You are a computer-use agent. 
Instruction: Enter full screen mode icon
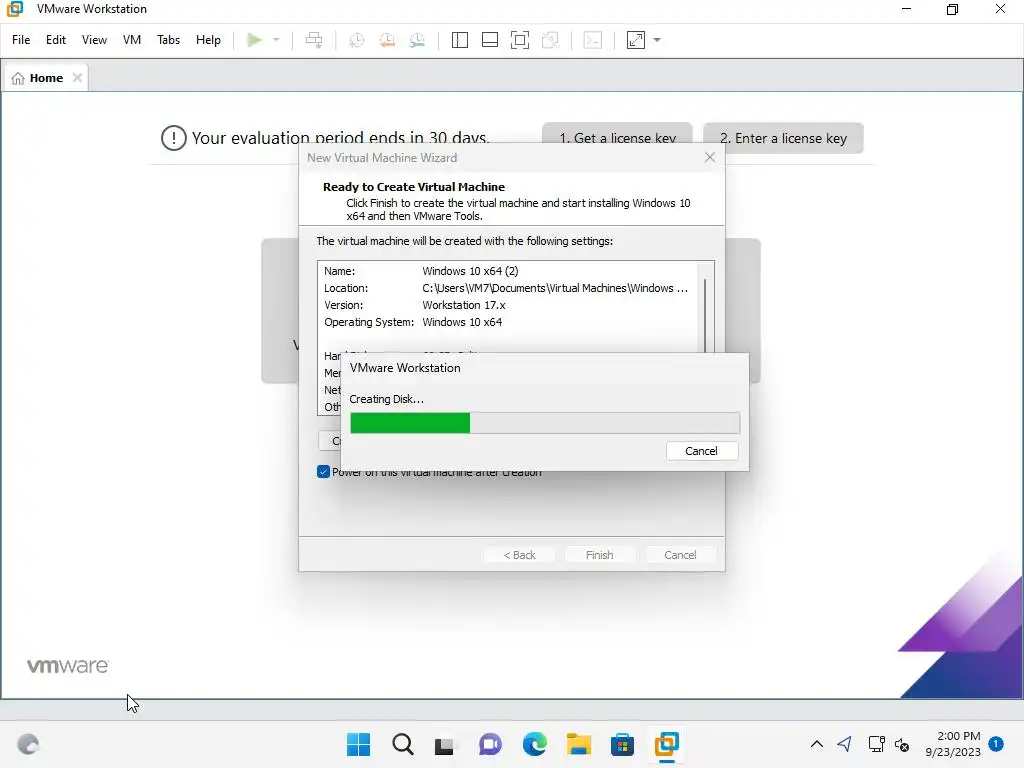coord(520,40)
